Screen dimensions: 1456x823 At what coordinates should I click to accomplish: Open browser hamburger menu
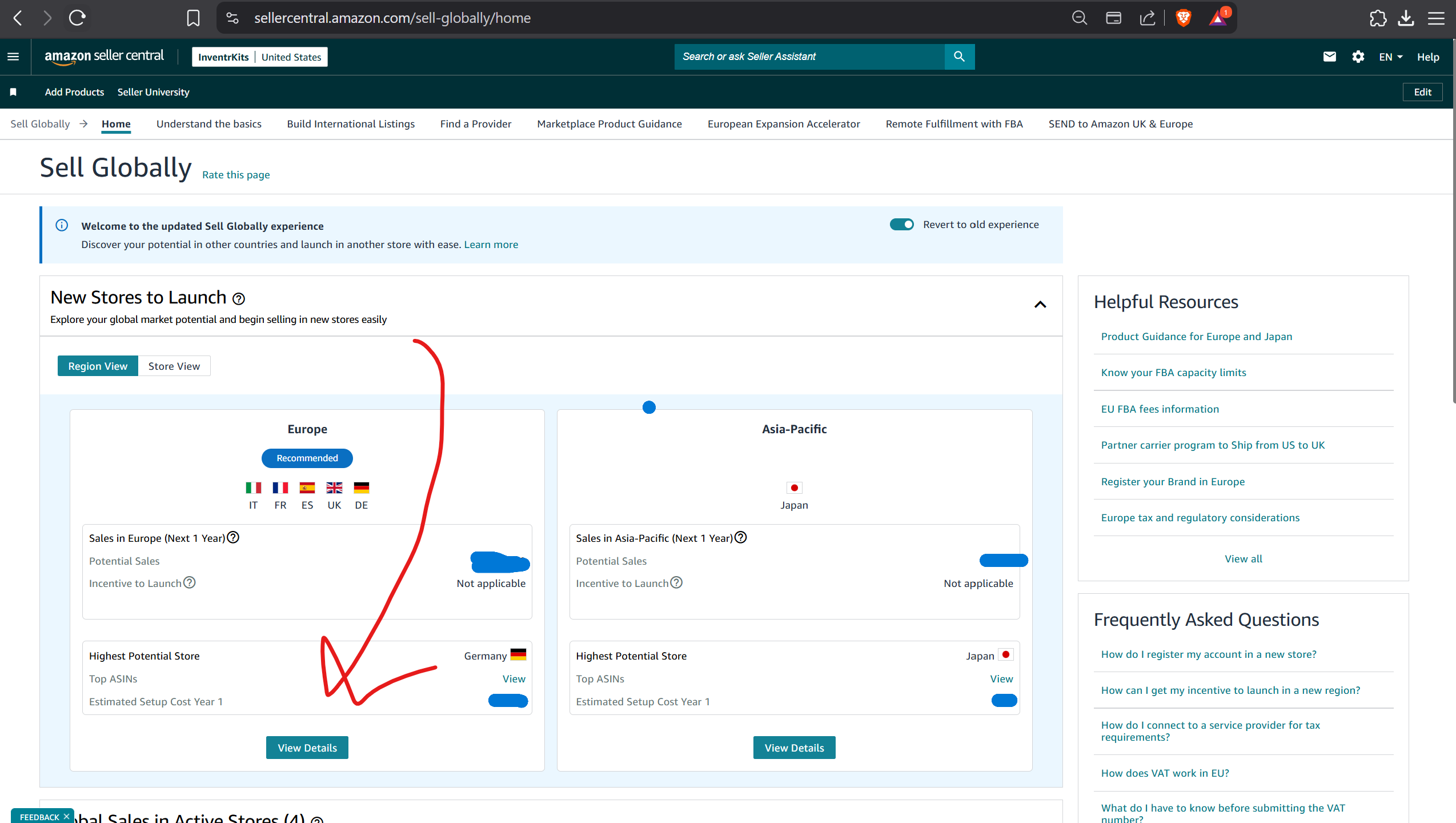tap(1436, 18)
